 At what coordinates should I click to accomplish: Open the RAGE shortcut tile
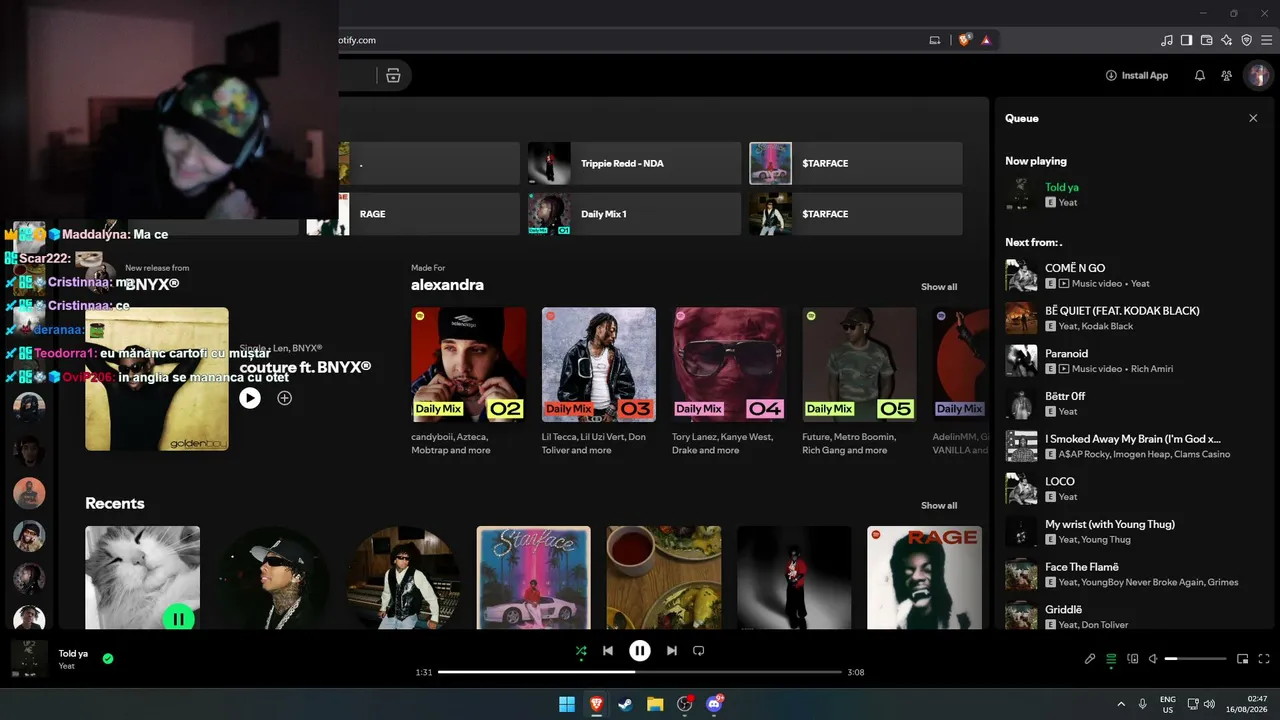[413, 214]
